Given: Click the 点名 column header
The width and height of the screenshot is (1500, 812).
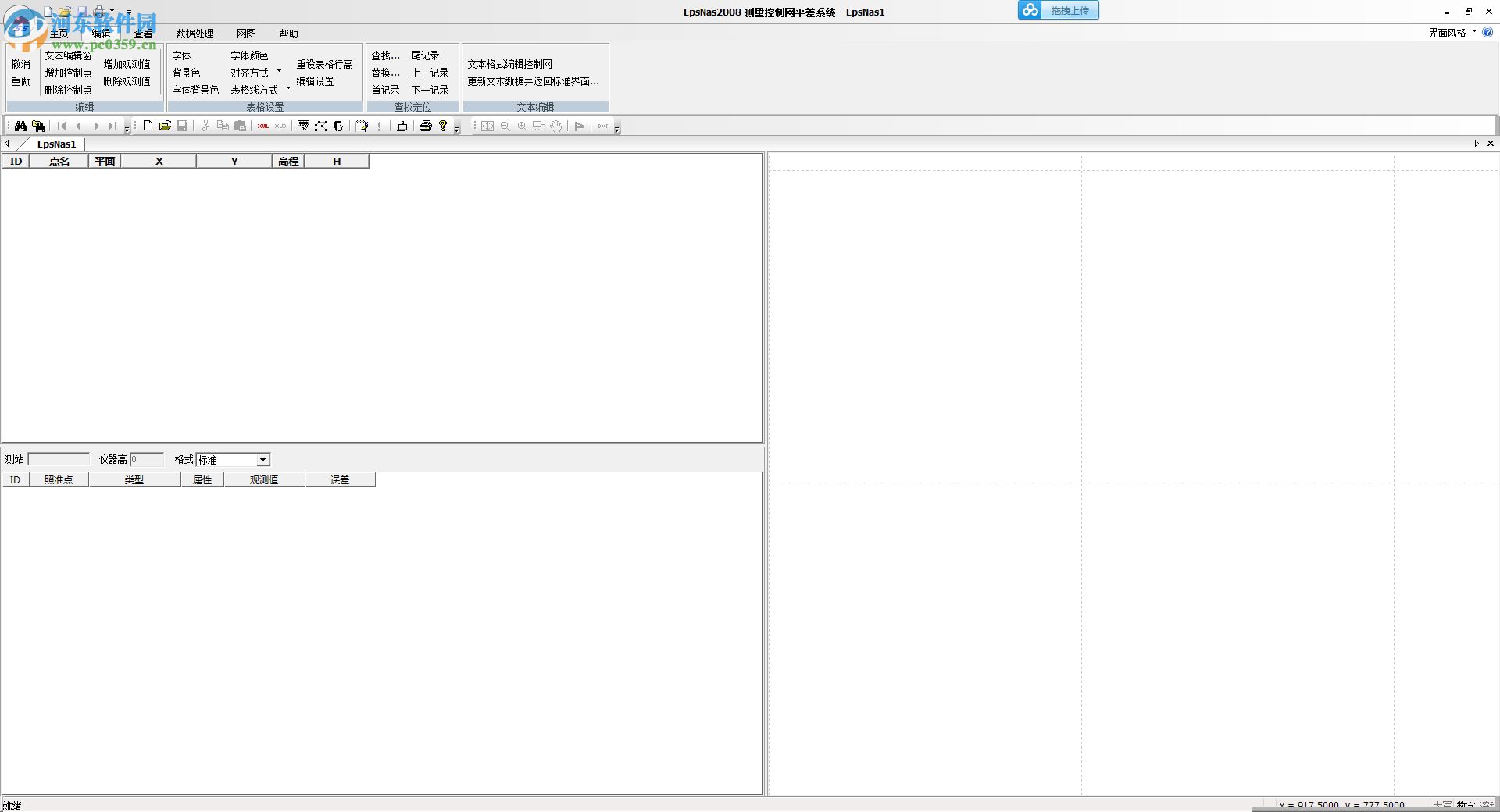Looking at the screenshot, I should [59, 162].
